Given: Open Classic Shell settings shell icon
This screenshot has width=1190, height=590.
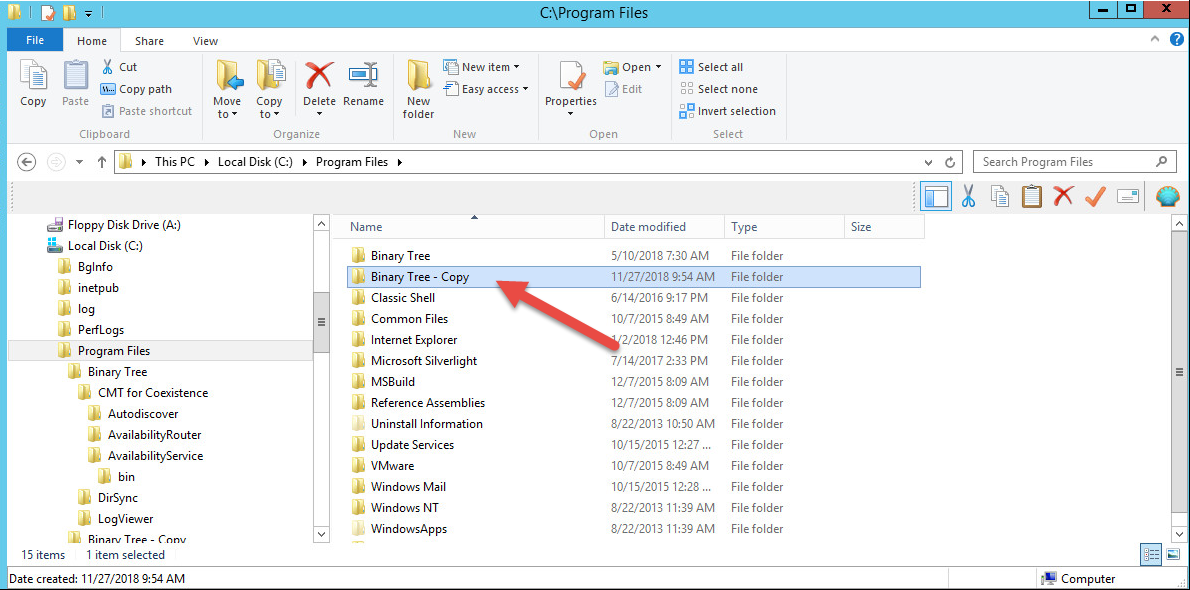Looking at the screenshot, I should pyautogui.click(x=1168, y=197).
